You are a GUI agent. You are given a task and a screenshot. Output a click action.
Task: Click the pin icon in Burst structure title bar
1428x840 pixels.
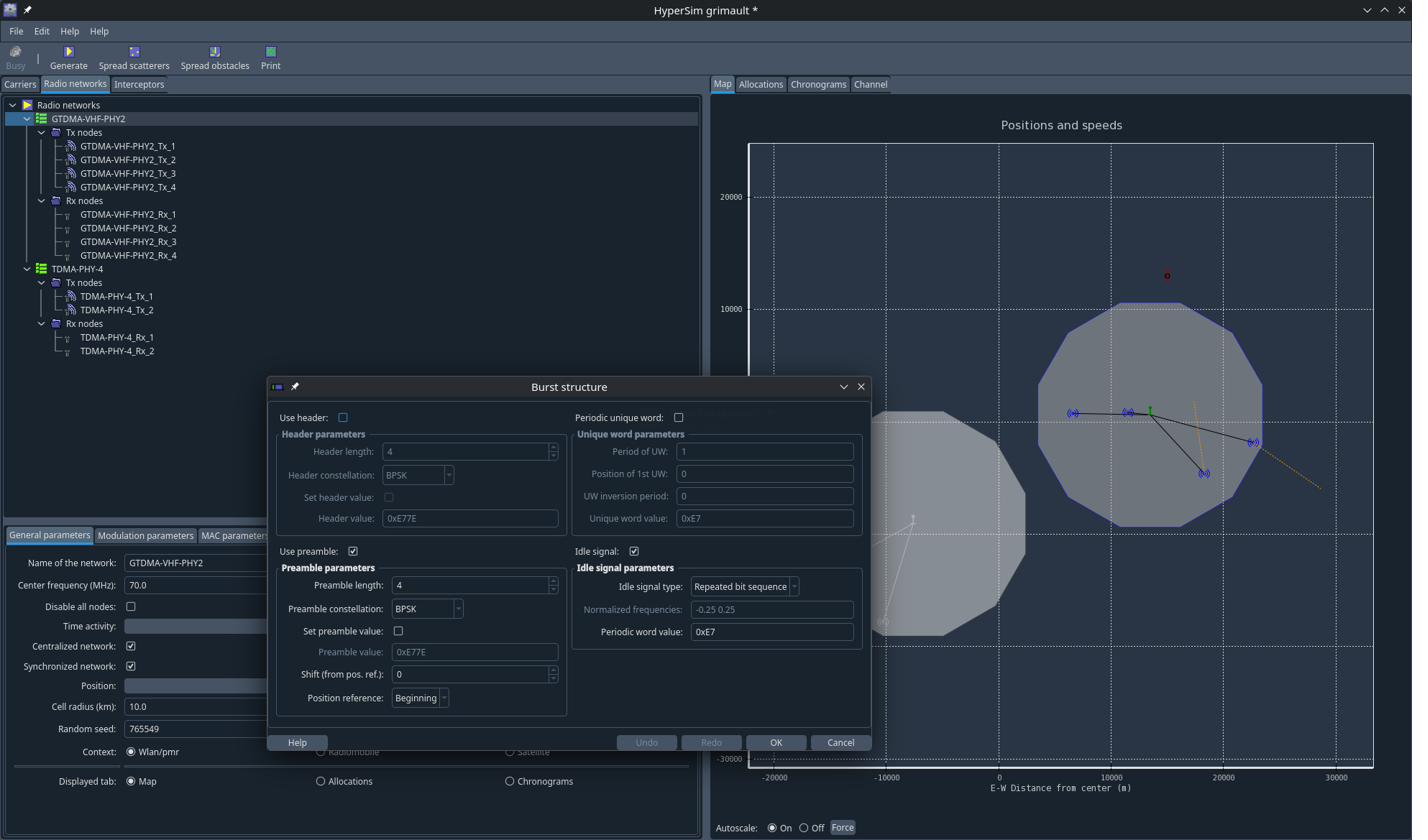pos(295,387)
